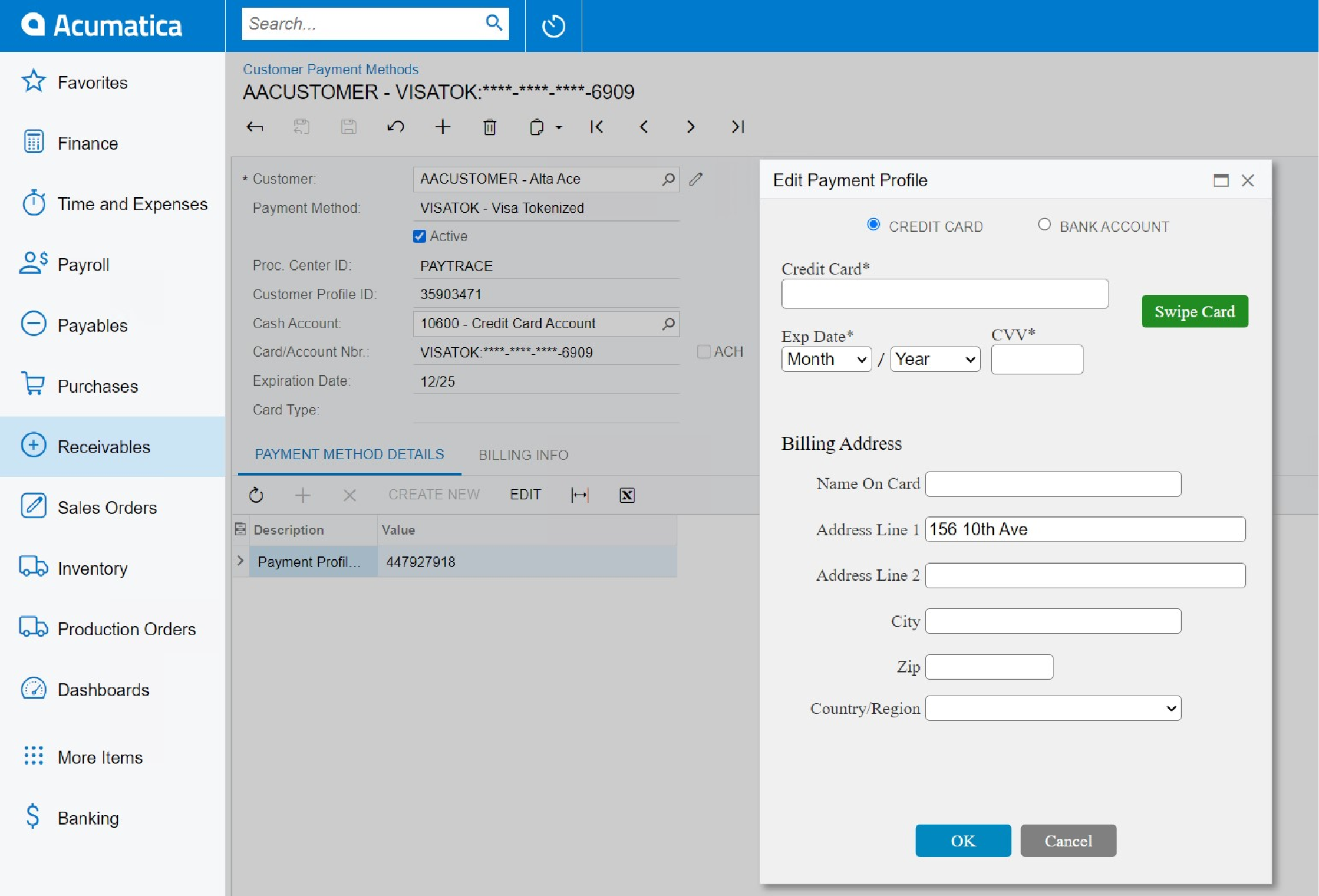Click the EDIT grid button
This screenshot has width=1319, height=896.
click(x=525, y=495)
